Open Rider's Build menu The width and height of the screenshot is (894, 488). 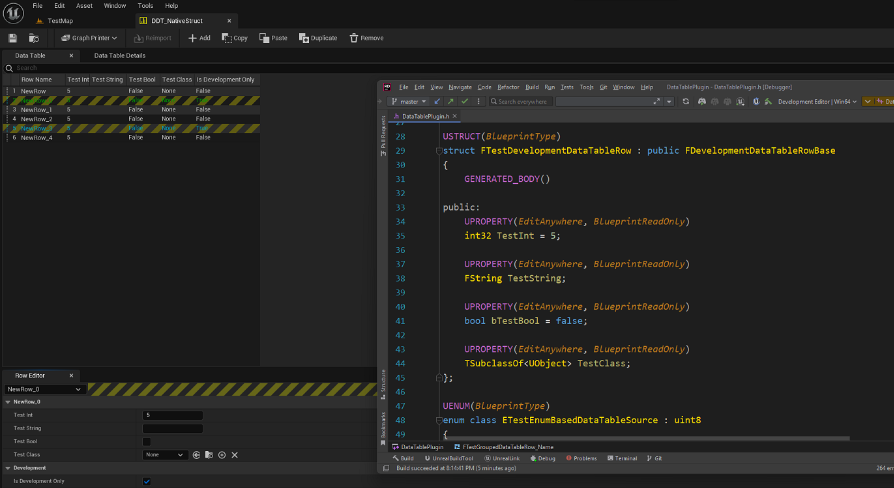532,87
